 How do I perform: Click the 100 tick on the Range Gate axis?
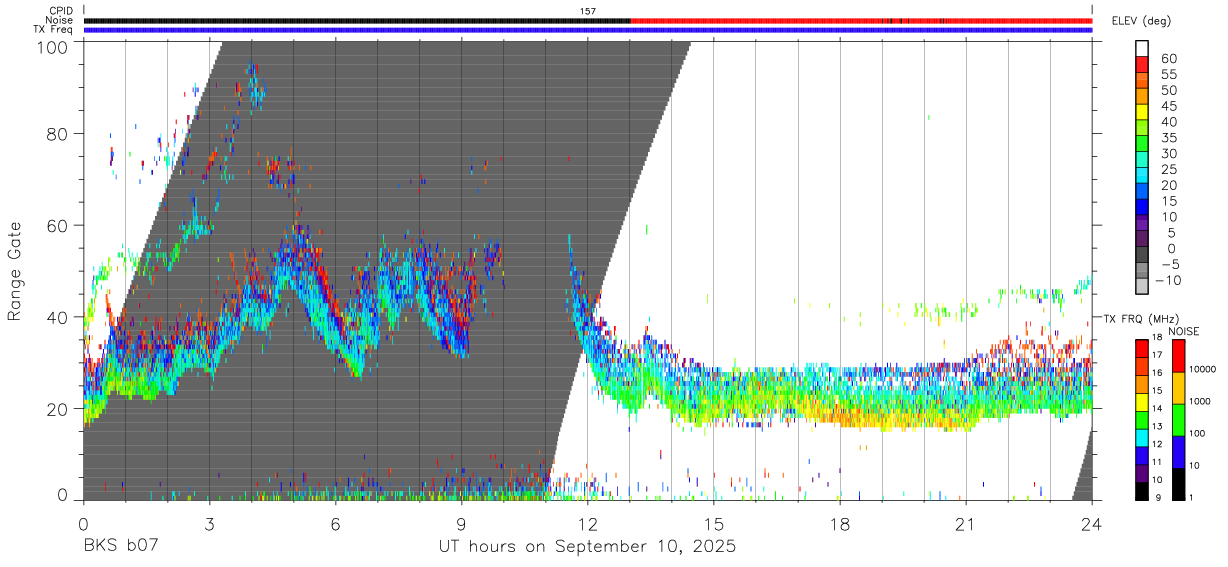52,46
